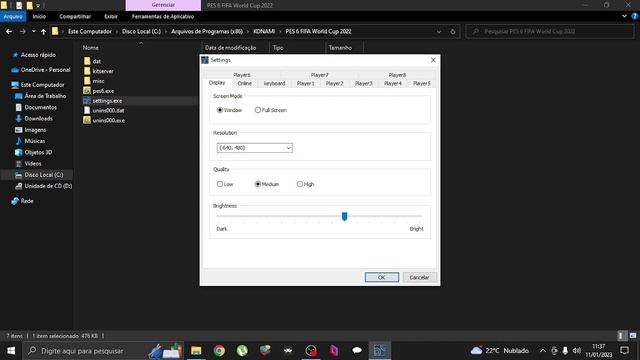Open the Player2 tab
Image resolution: width=640 pixels, height=360 pixels.
[x=334, y=83]
